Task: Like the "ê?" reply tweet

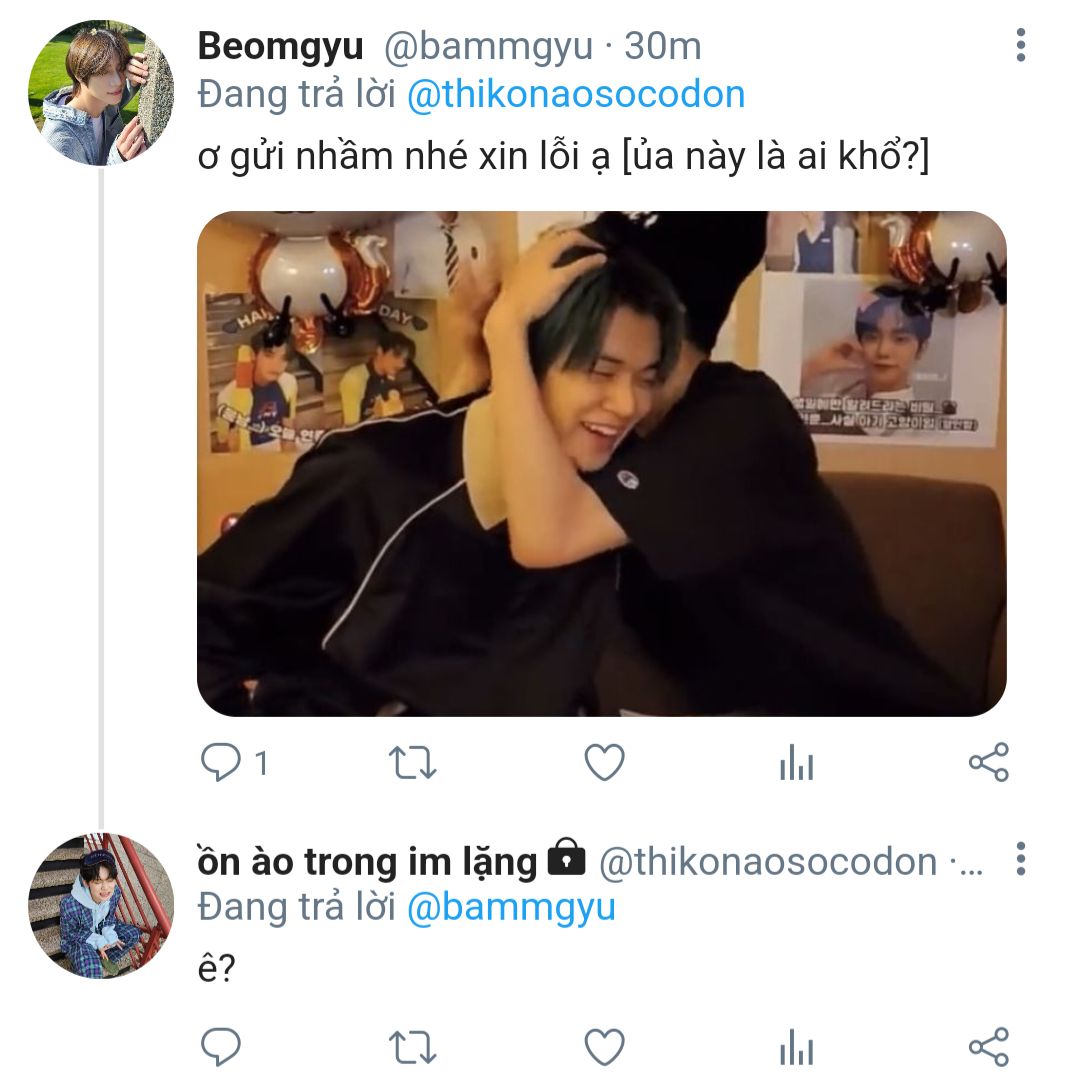Action: [604, 1047]
